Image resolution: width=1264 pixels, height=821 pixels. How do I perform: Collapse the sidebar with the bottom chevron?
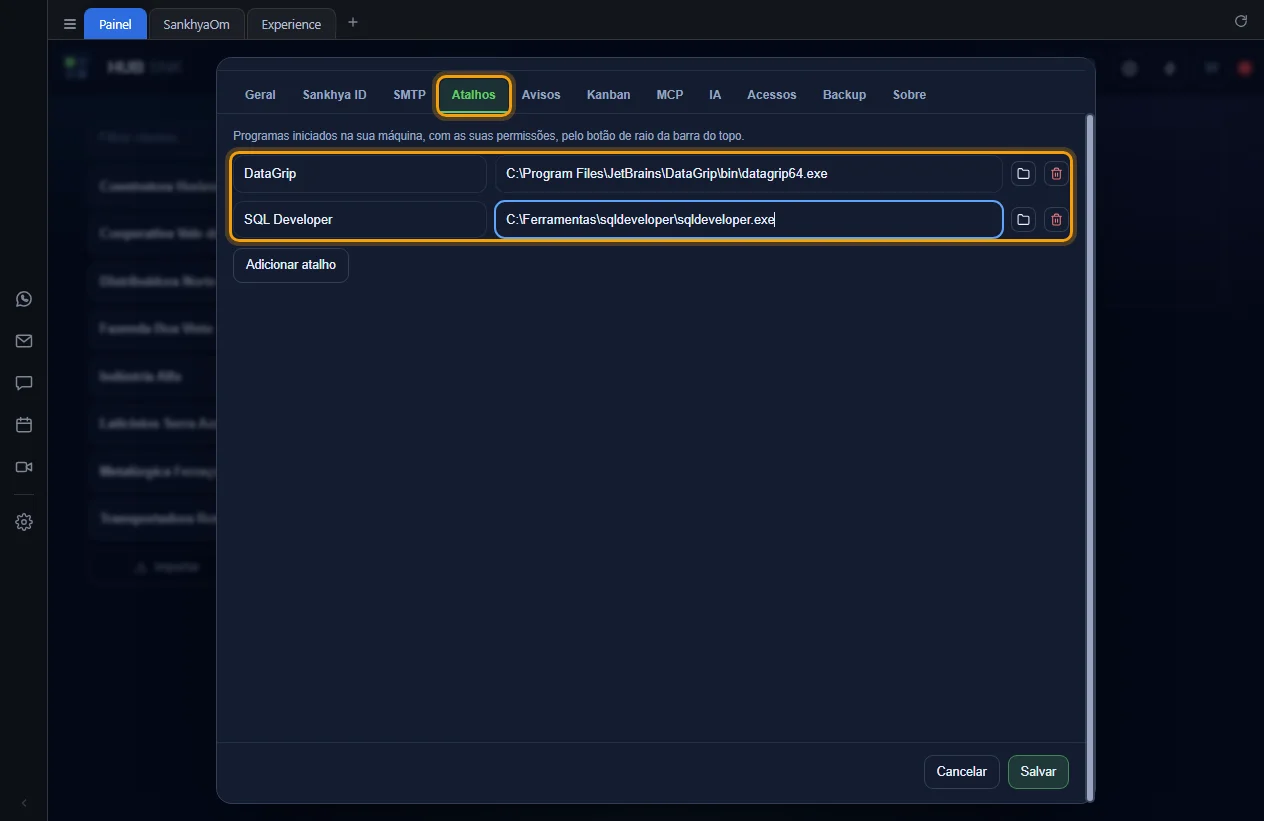pos(24,803)
